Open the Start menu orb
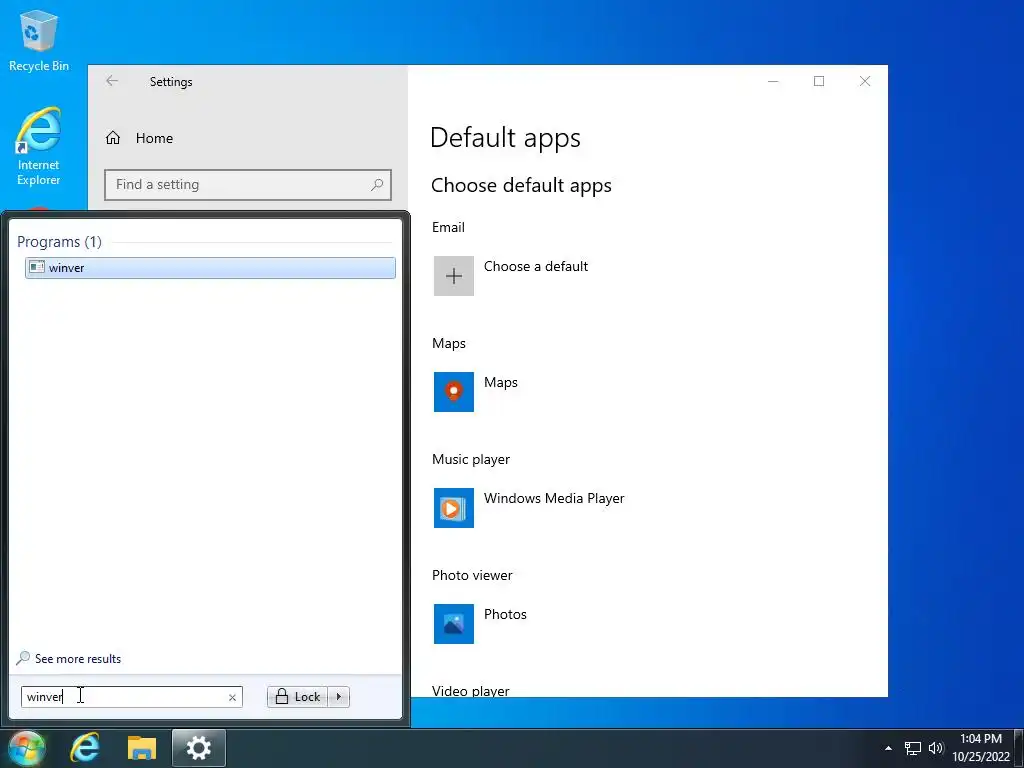Screen dimensions: 1024x768 point(27,748)
